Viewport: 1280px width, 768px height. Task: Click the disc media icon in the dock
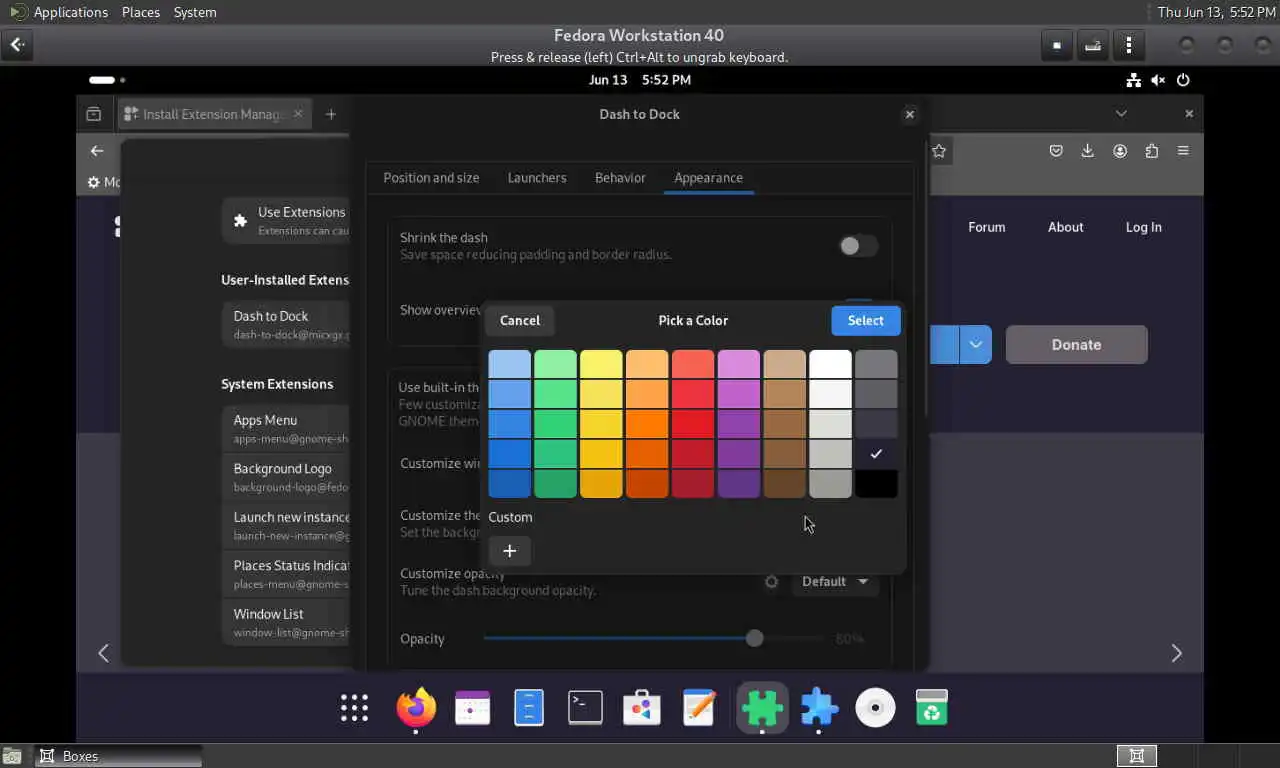tap(875, 708)
